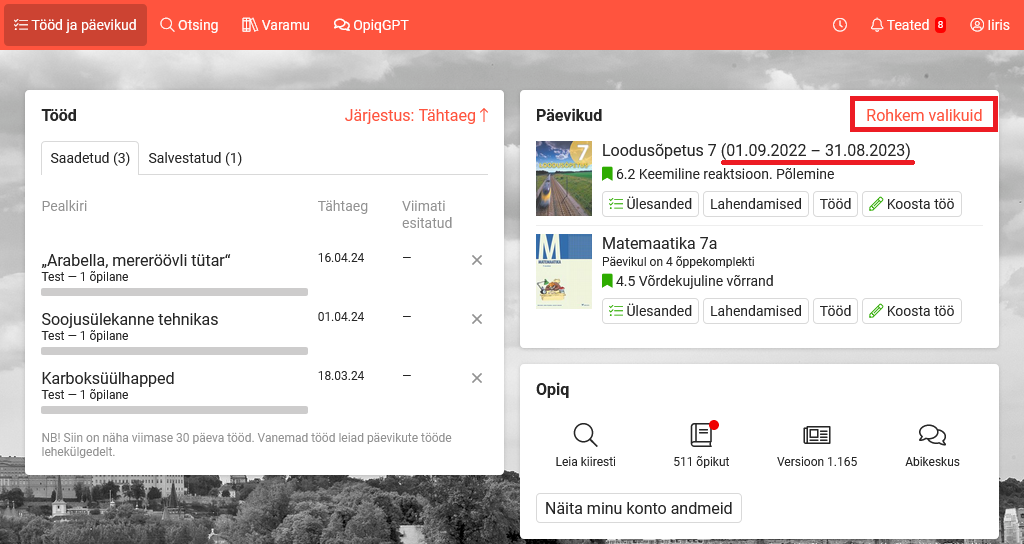Expand Rohkem valikuid options
Image resolution: width=1024 pixels, height=544 pixels.
click(924, 115)
